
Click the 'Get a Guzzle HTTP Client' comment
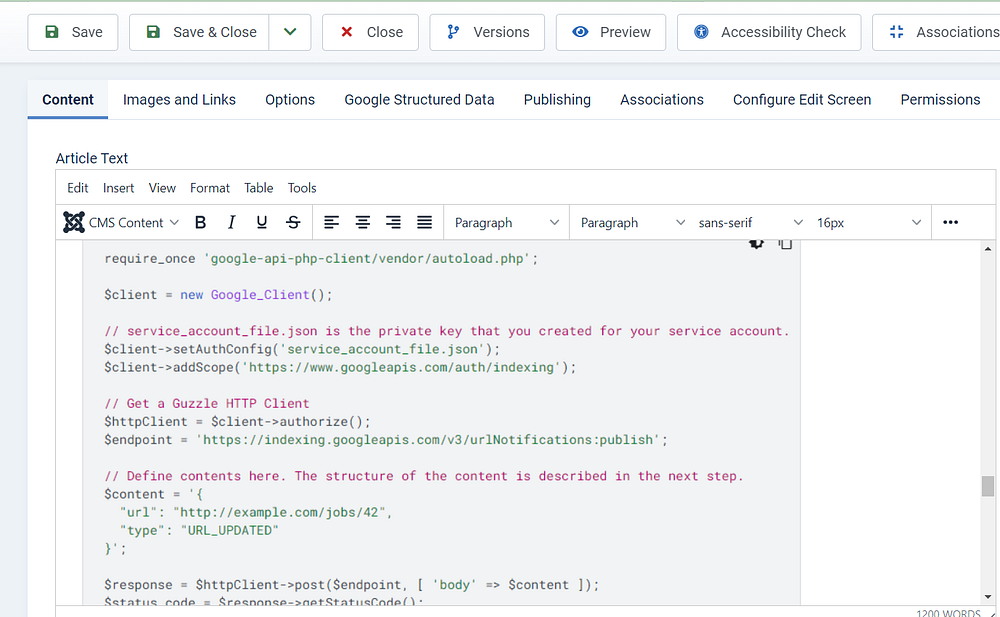tap(207, 404)
